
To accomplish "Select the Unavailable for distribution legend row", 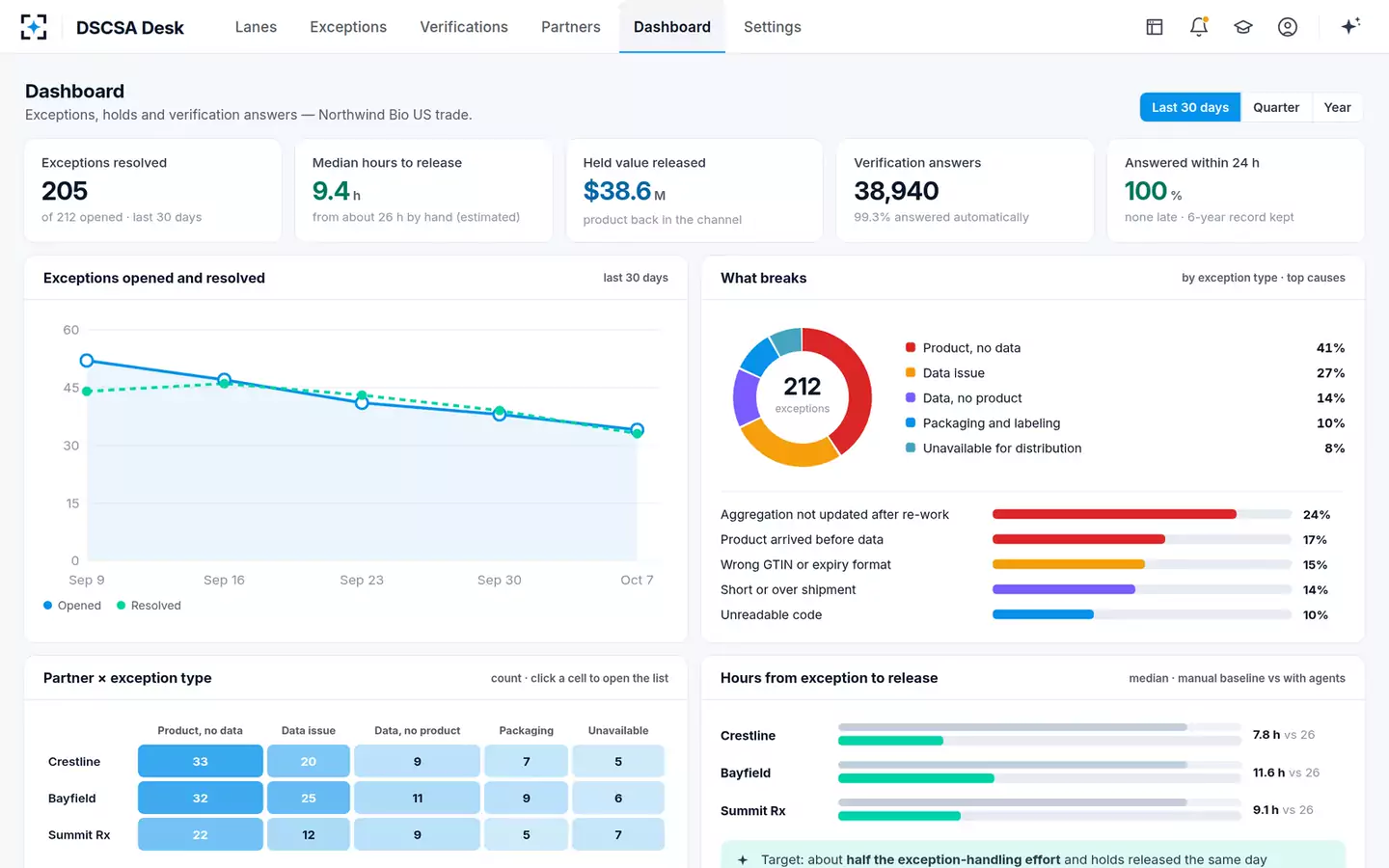I will tap(1125, 448).
